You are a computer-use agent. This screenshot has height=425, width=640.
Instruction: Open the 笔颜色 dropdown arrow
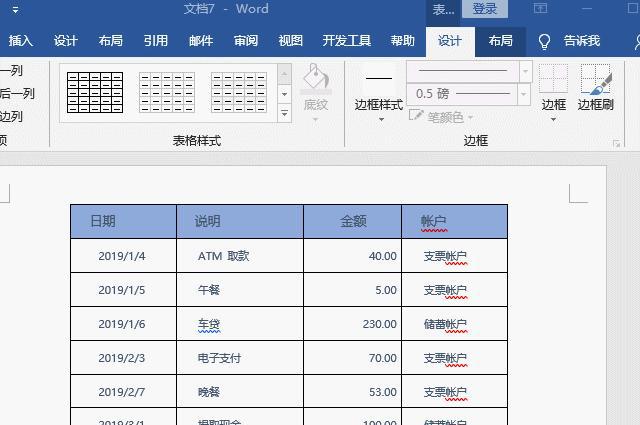pyautogui.click(x=470, y=118)
